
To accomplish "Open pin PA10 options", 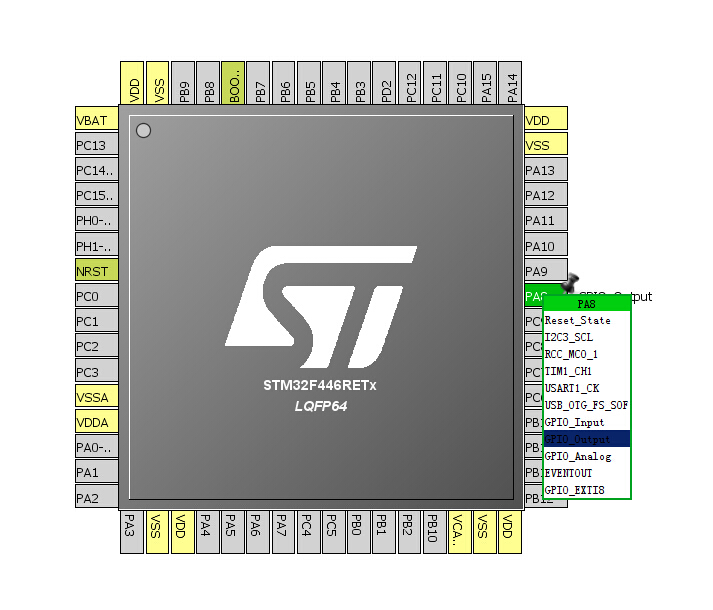I will [546, 246].
